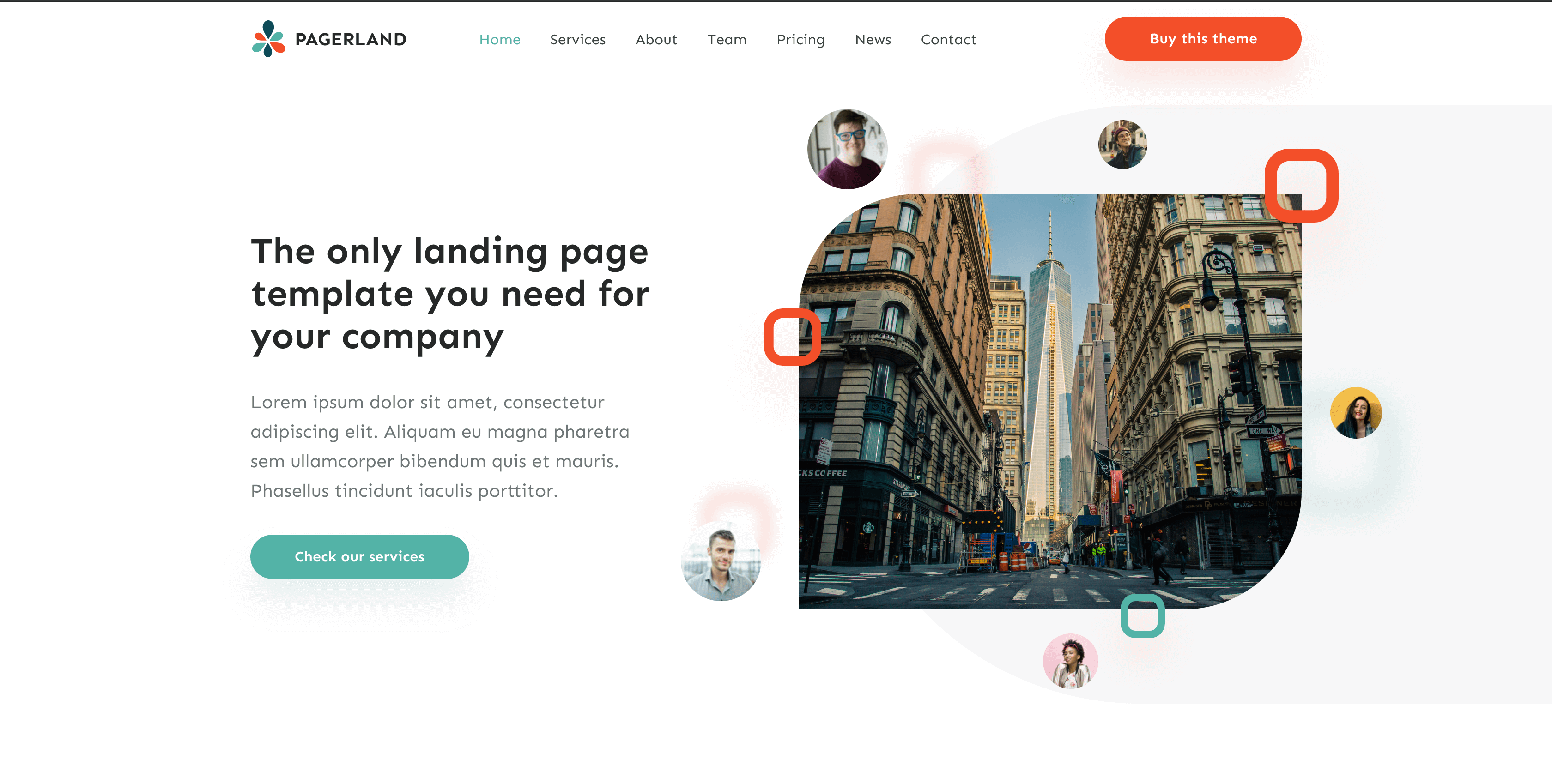
Task: Click the Check our services button
Action: (359, 556)
